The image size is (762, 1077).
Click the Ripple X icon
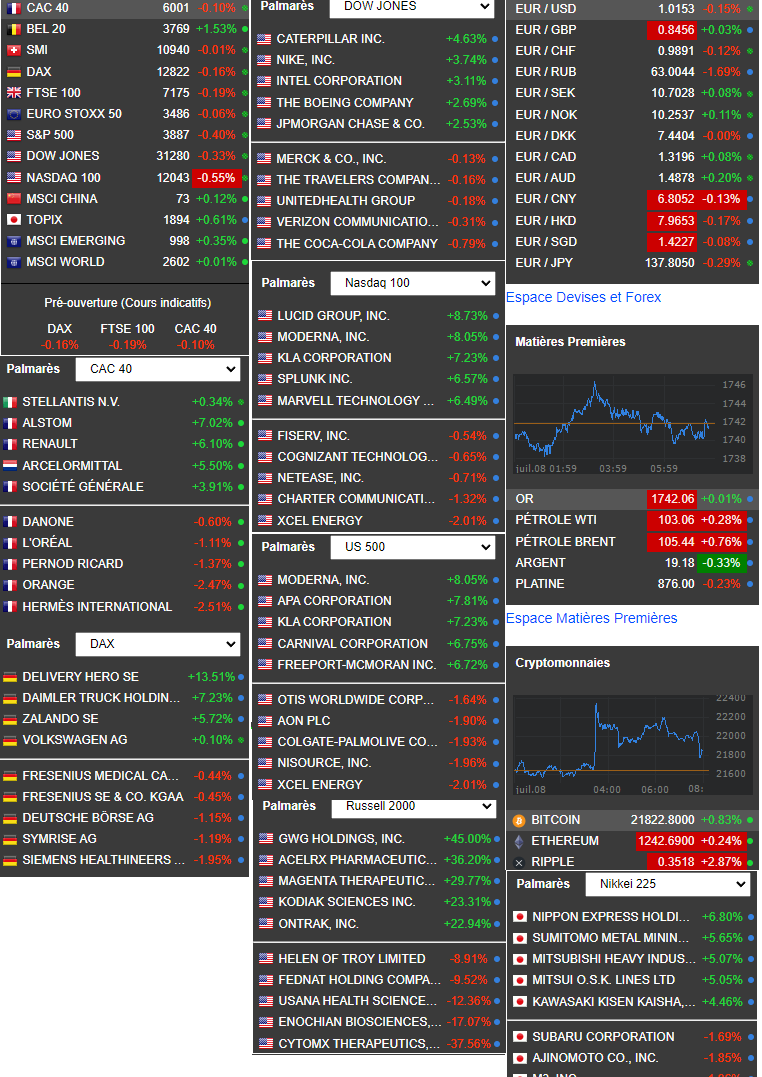(x=519, y=863)
